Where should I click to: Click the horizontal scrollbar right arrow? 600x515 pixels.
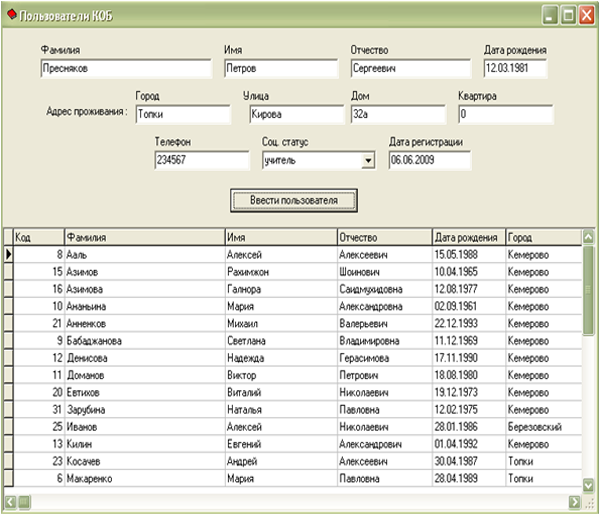575,500
